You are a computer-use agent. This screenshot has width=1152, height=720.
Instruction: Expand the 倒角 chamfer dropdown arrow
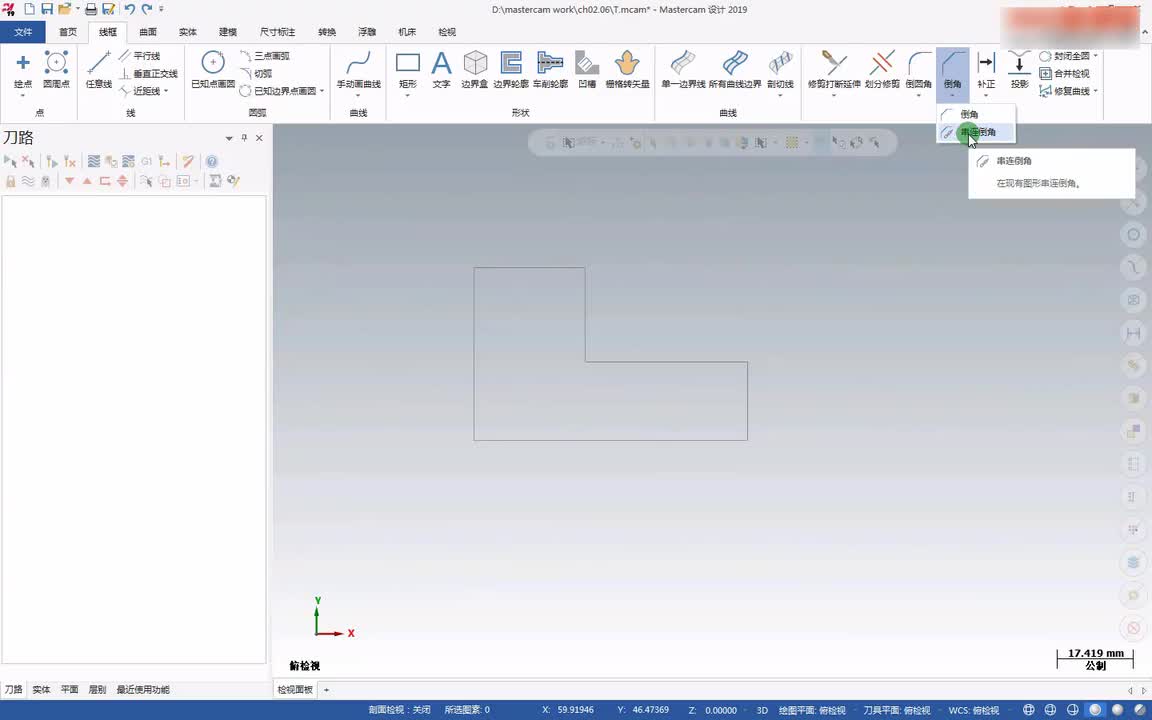point(952,96)
